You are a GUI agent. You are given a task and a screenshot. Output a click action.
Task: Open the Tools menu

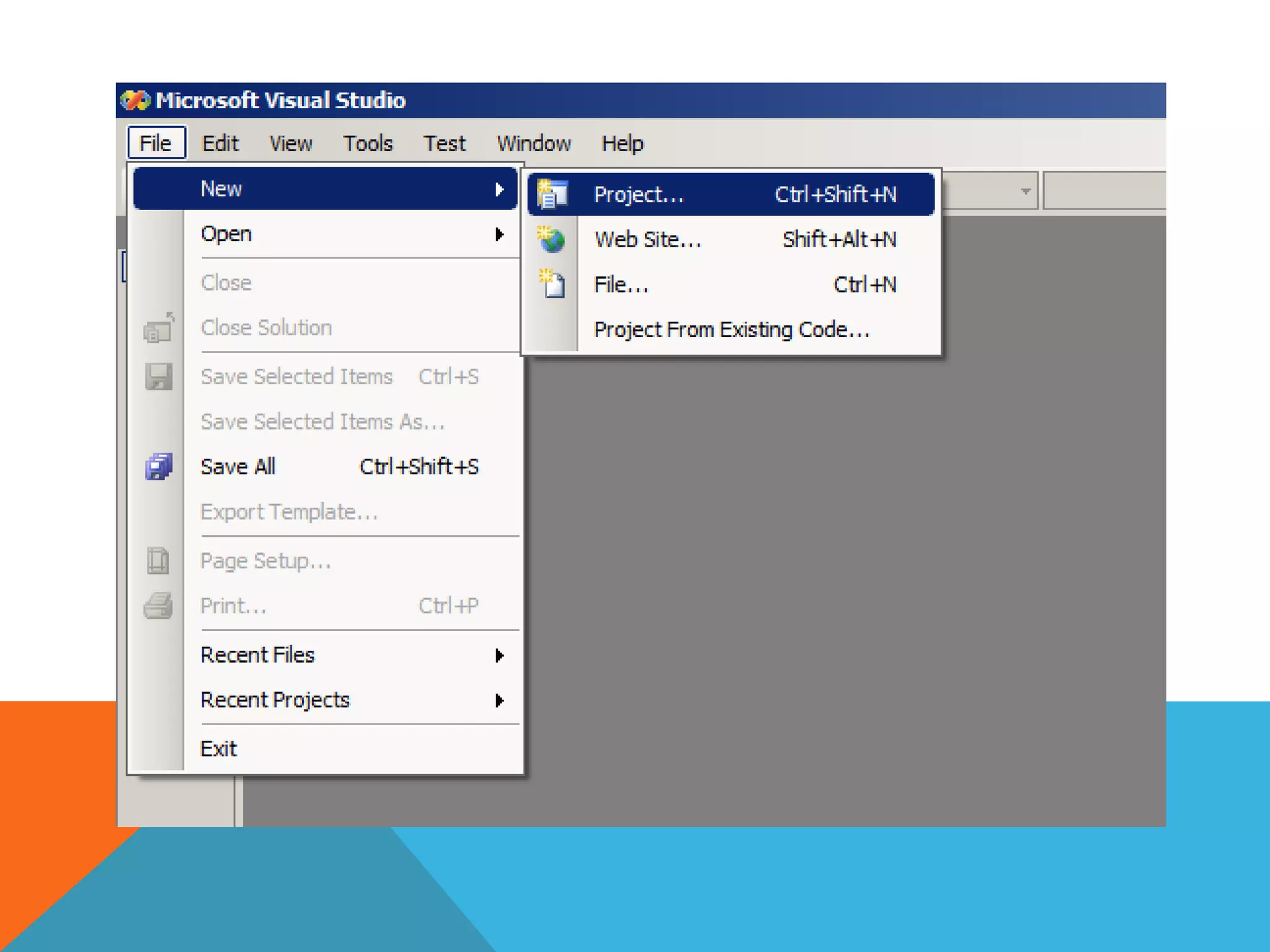click(x=368, y=144)
